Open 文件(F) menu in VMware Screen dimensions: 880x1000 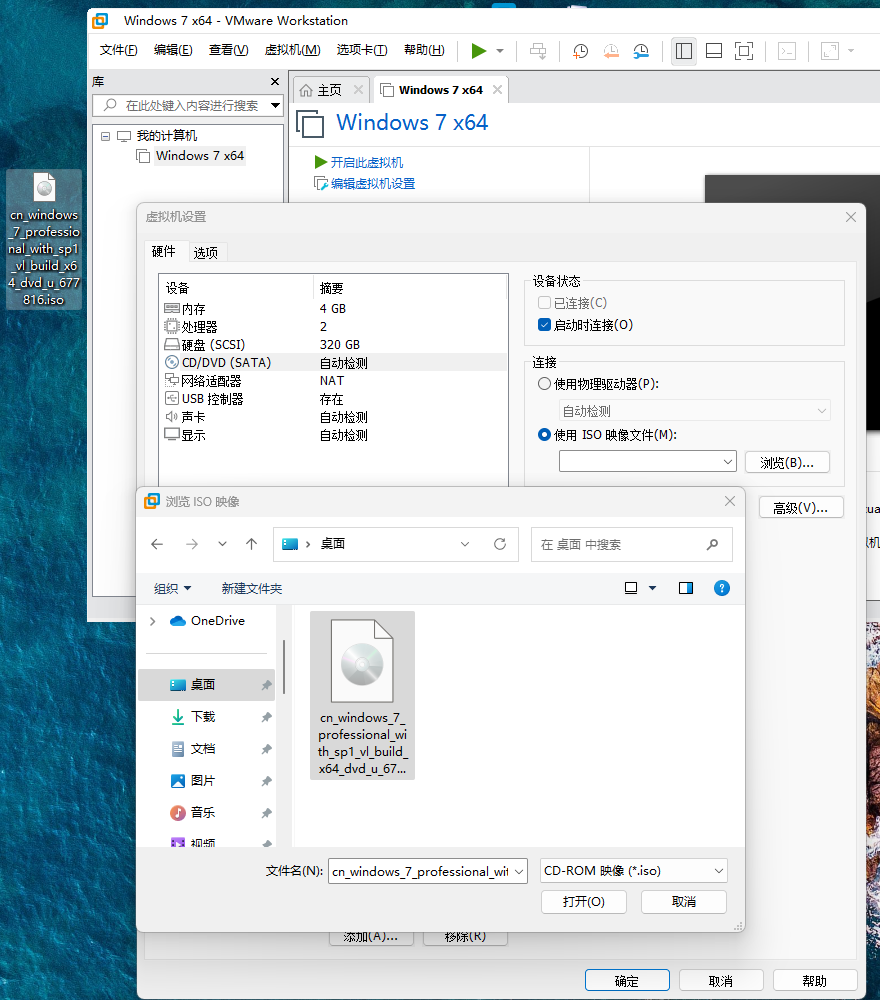pyautogui.click(x=119, y=50)
